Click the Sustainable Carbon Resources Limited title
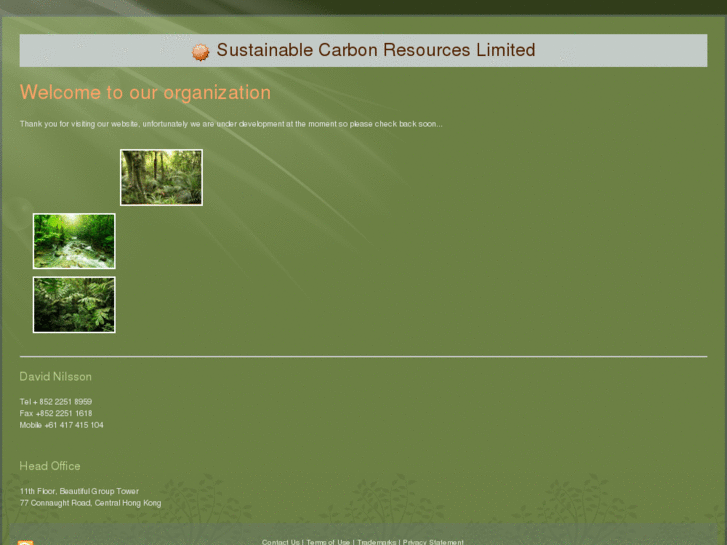 coord(375,50)
